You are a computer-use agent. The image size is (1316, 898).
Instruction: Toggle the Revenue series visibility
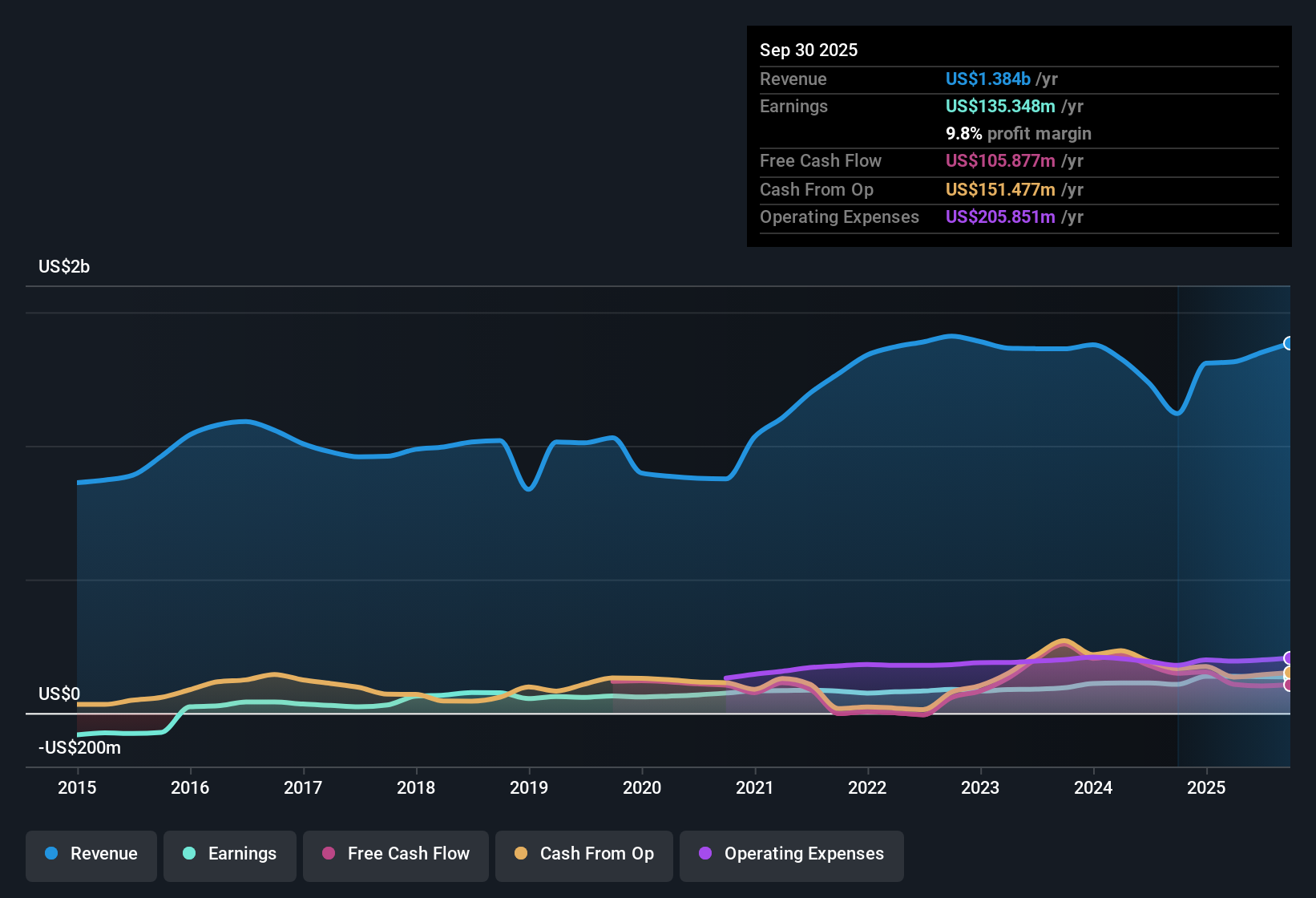[91, 855]
